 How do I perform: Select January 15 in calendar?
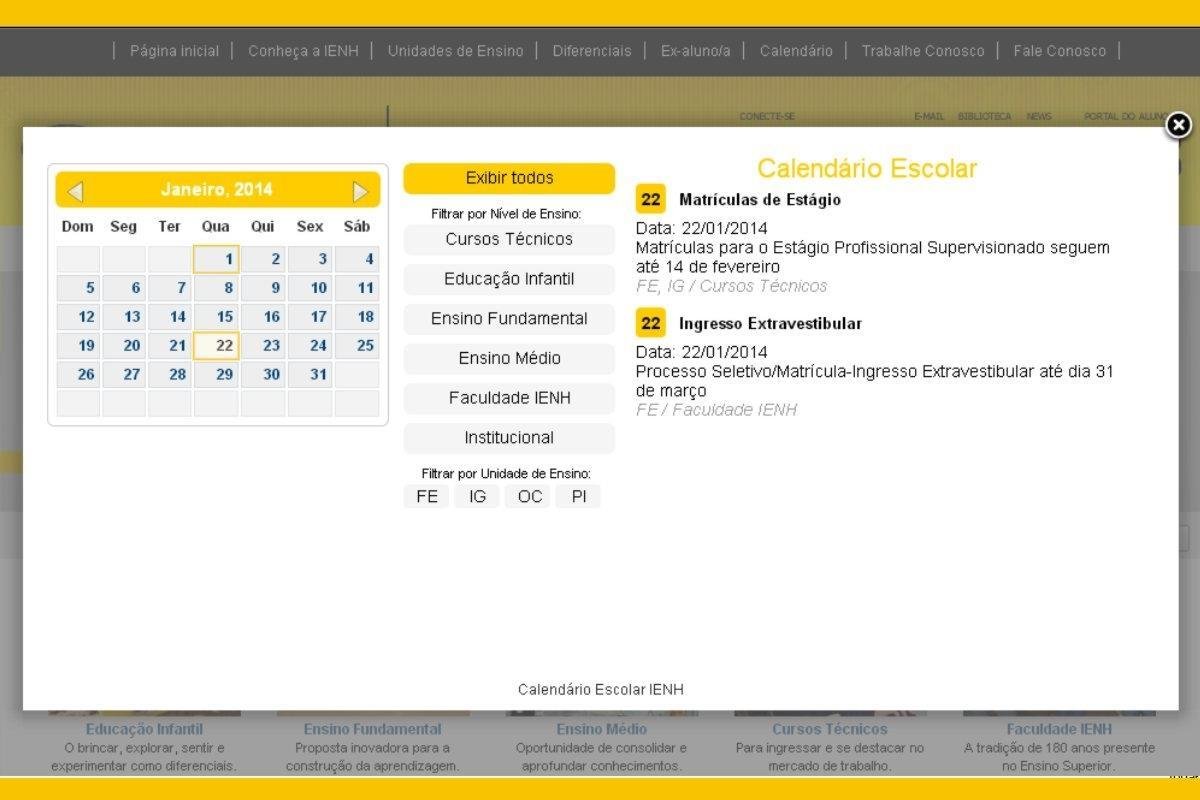click(216, 317)
